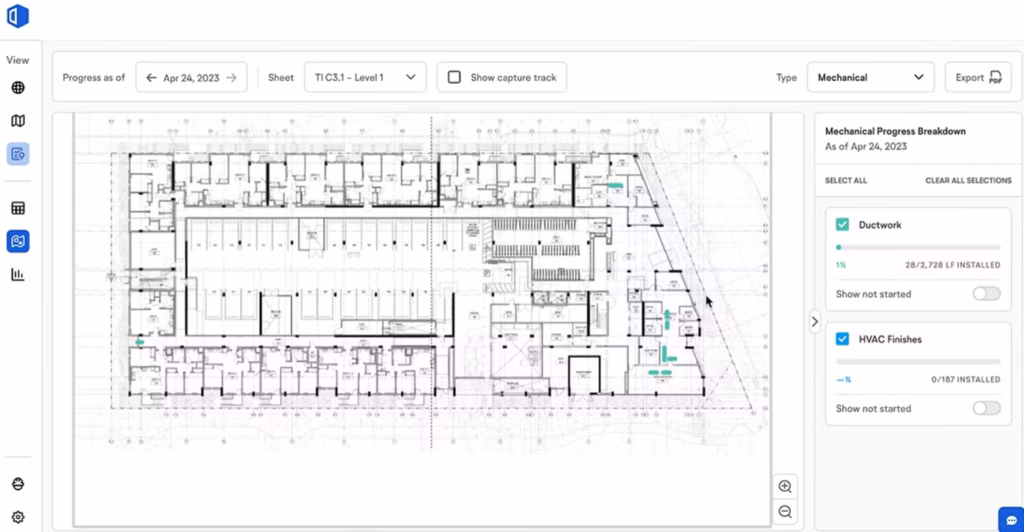Select the sheet-with-pin icon in sidebar
This screenshot has width=1024, height=532.
[18, 155]
